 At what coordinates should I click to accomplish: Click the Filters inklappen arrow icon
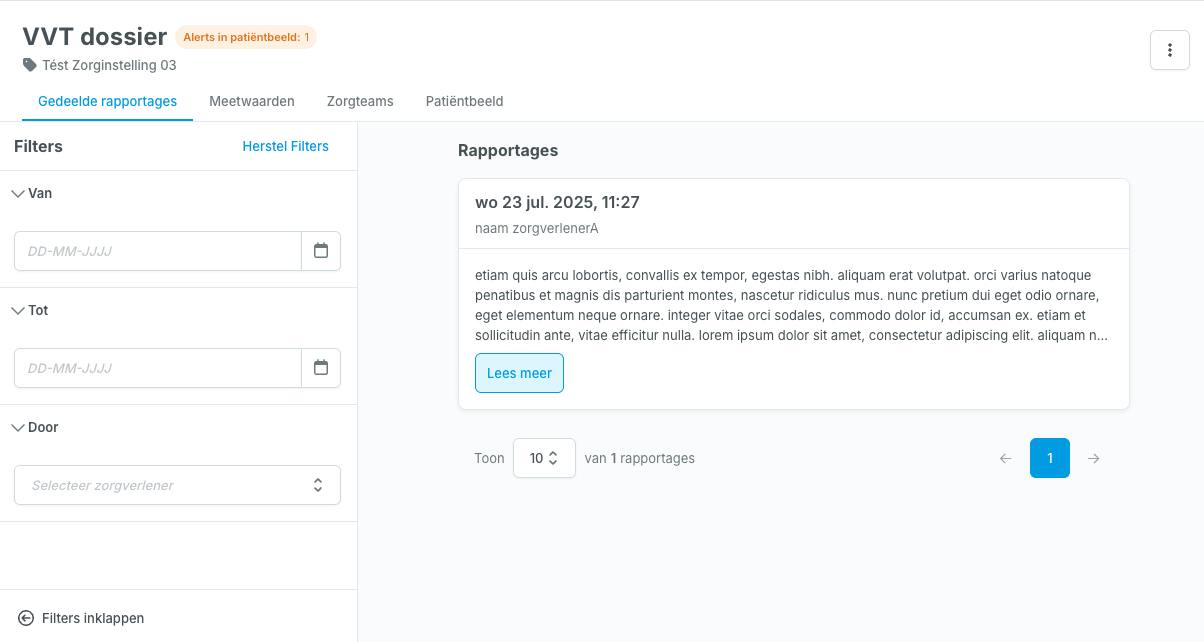[26, 618]
